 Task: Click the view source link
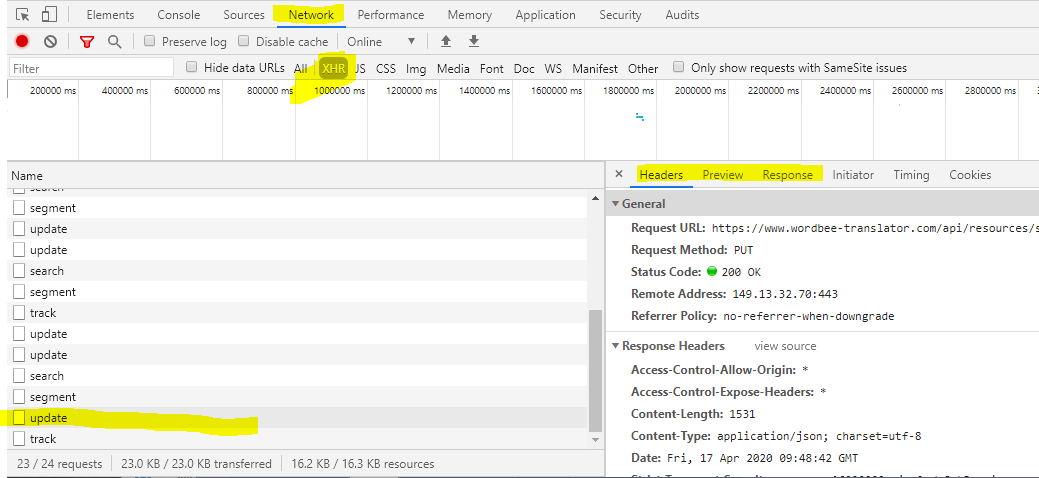pos(785,346)
